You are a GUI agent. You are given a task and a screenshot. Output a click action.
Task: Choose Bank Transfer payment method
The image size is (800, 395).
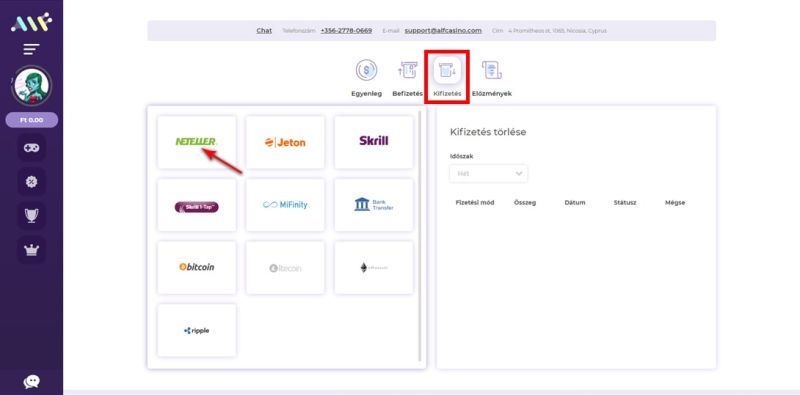tap(373, 205)
